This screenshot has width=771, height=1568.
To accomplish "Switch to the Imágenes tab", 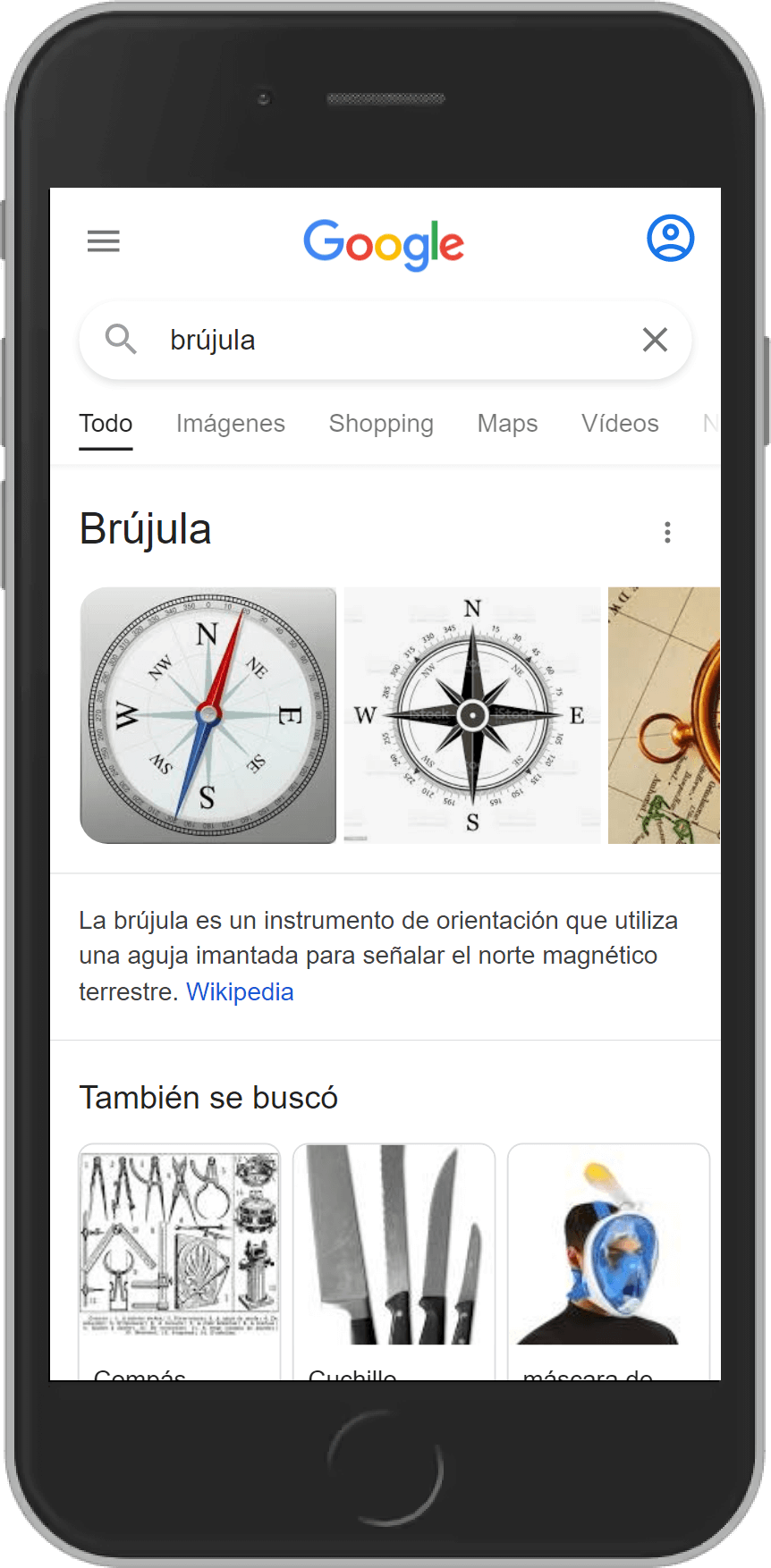I will tap(231, 424).
